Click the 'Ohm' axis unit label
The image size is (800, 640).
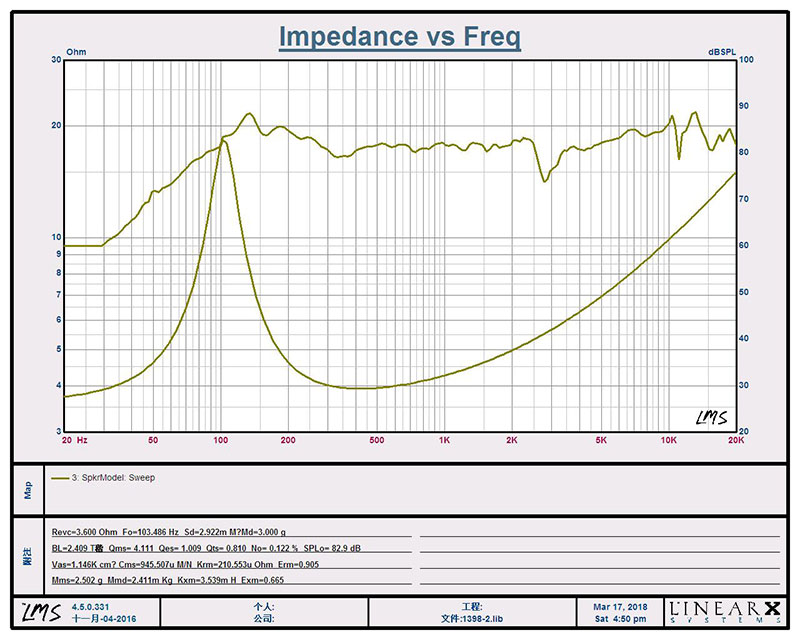pyautogui.click(x=76, y=51)
